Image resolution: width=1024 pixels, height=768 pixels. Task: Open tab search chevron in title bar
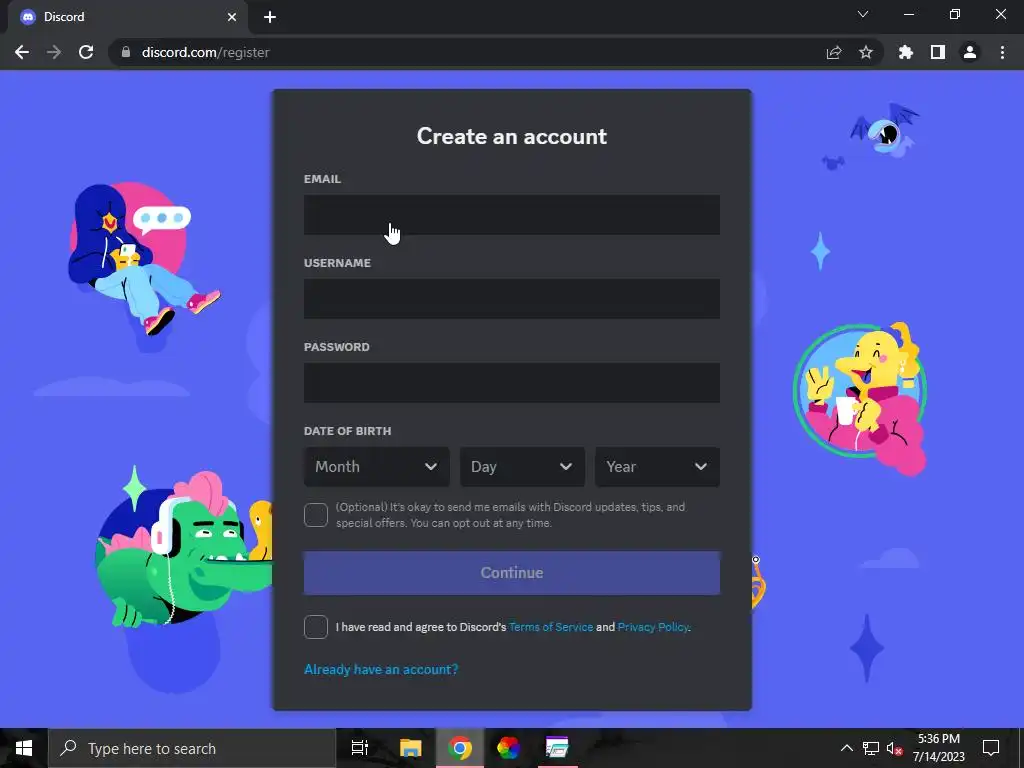863,14
